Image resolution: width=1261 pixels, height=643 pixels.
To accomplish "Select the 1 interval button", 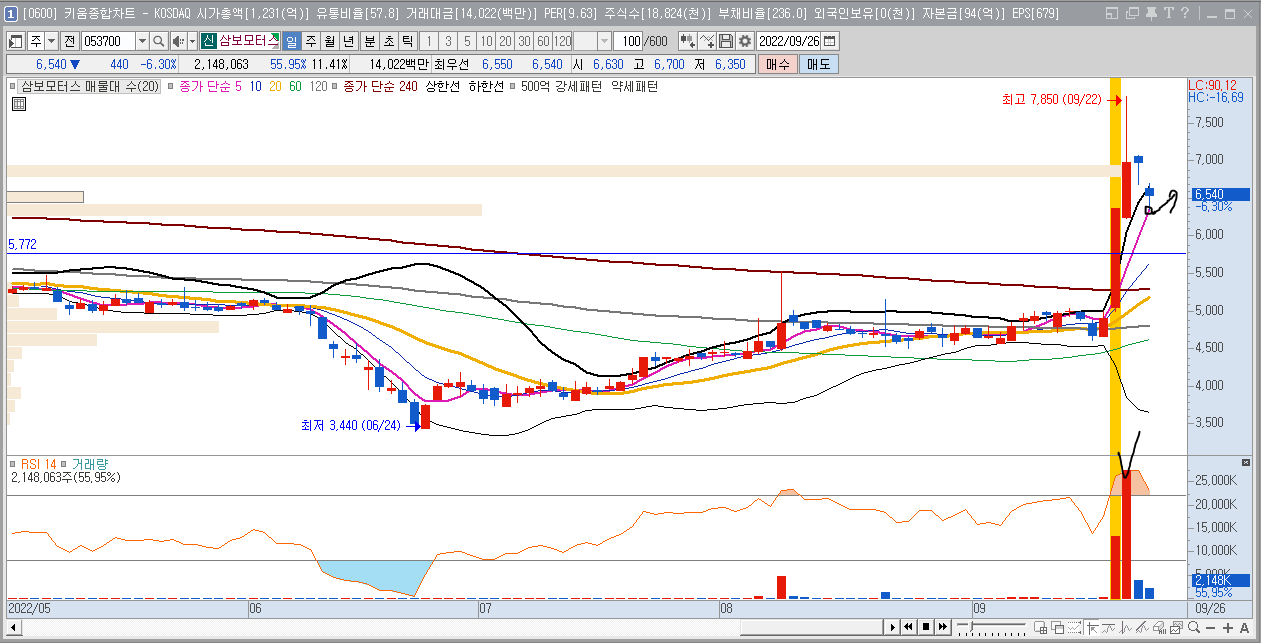I will point(430,41).
